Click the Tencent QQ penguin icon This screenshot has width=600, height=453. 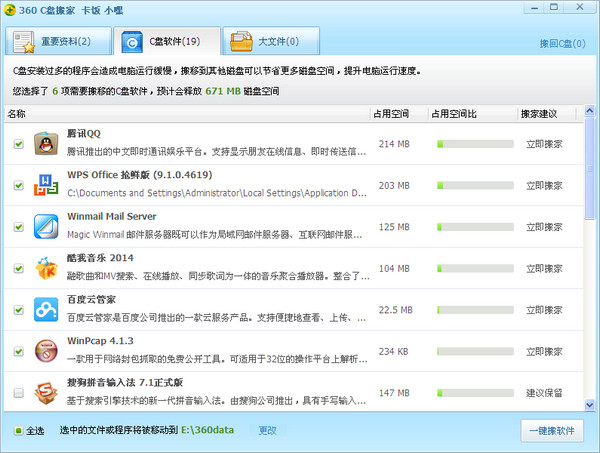click(45, 143)
